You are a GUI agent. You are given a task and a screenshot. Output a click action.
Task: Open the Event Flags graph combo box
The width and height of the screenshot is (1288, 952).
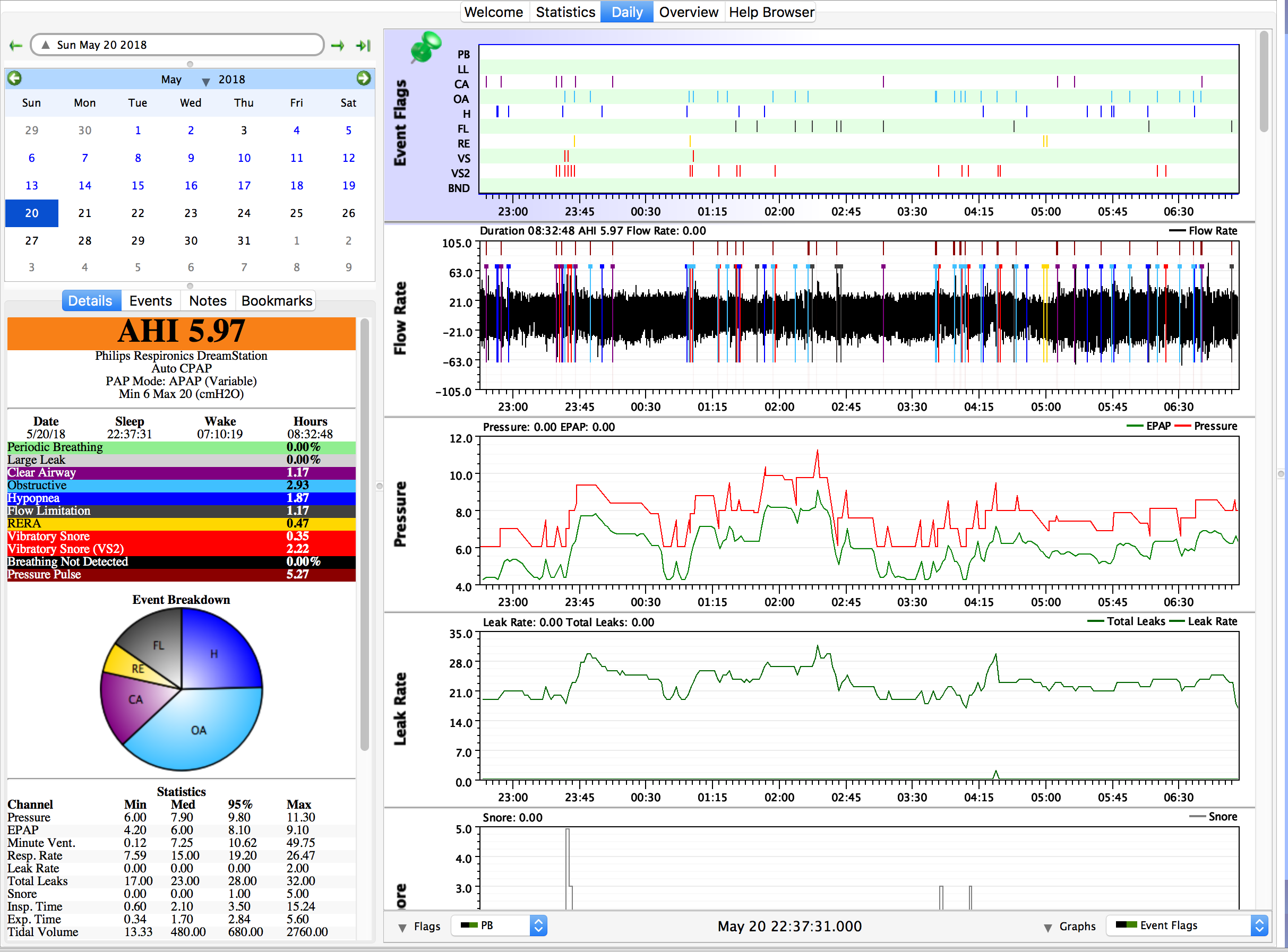[1187, 925]
